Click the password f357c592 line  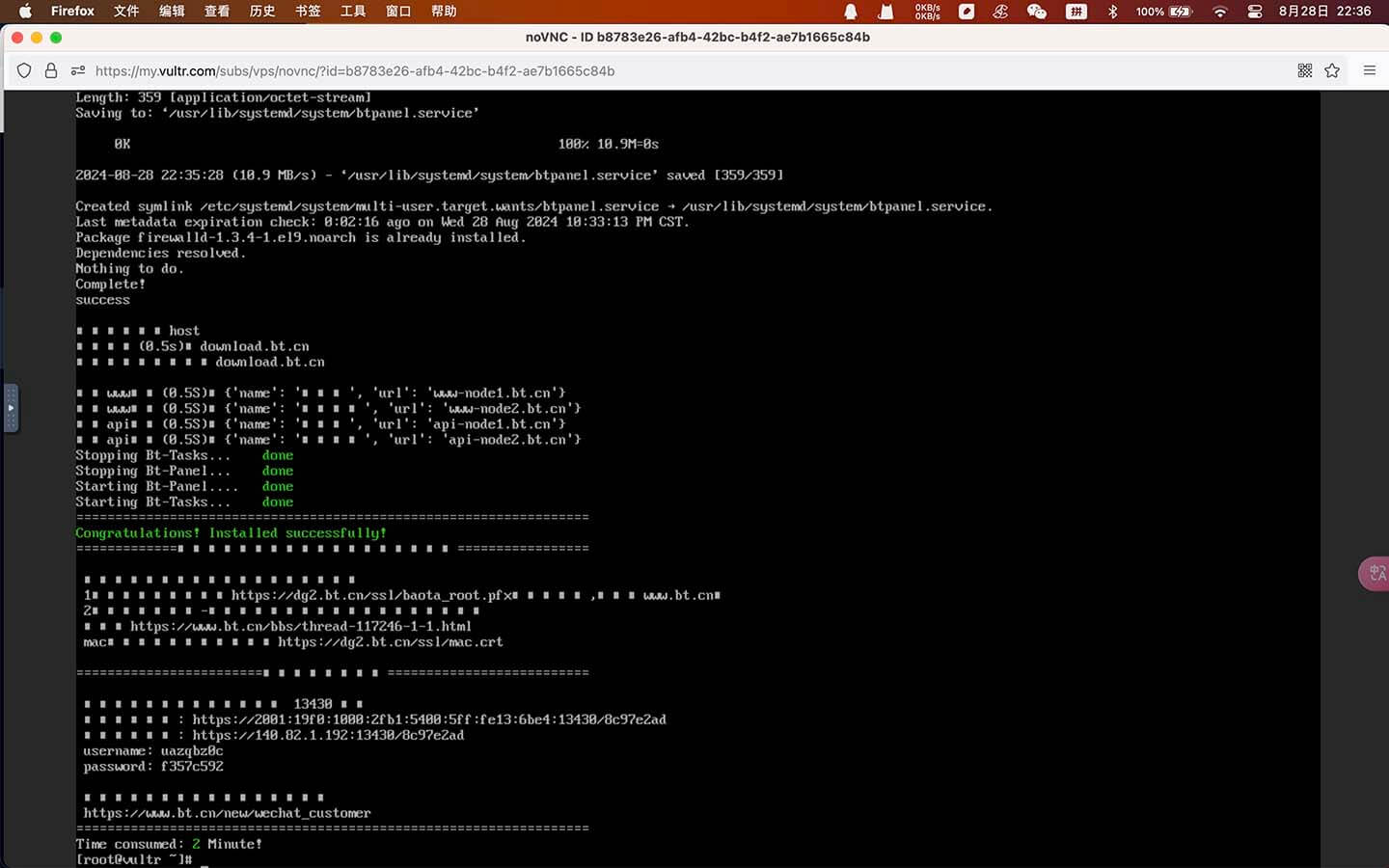[153, 766]
